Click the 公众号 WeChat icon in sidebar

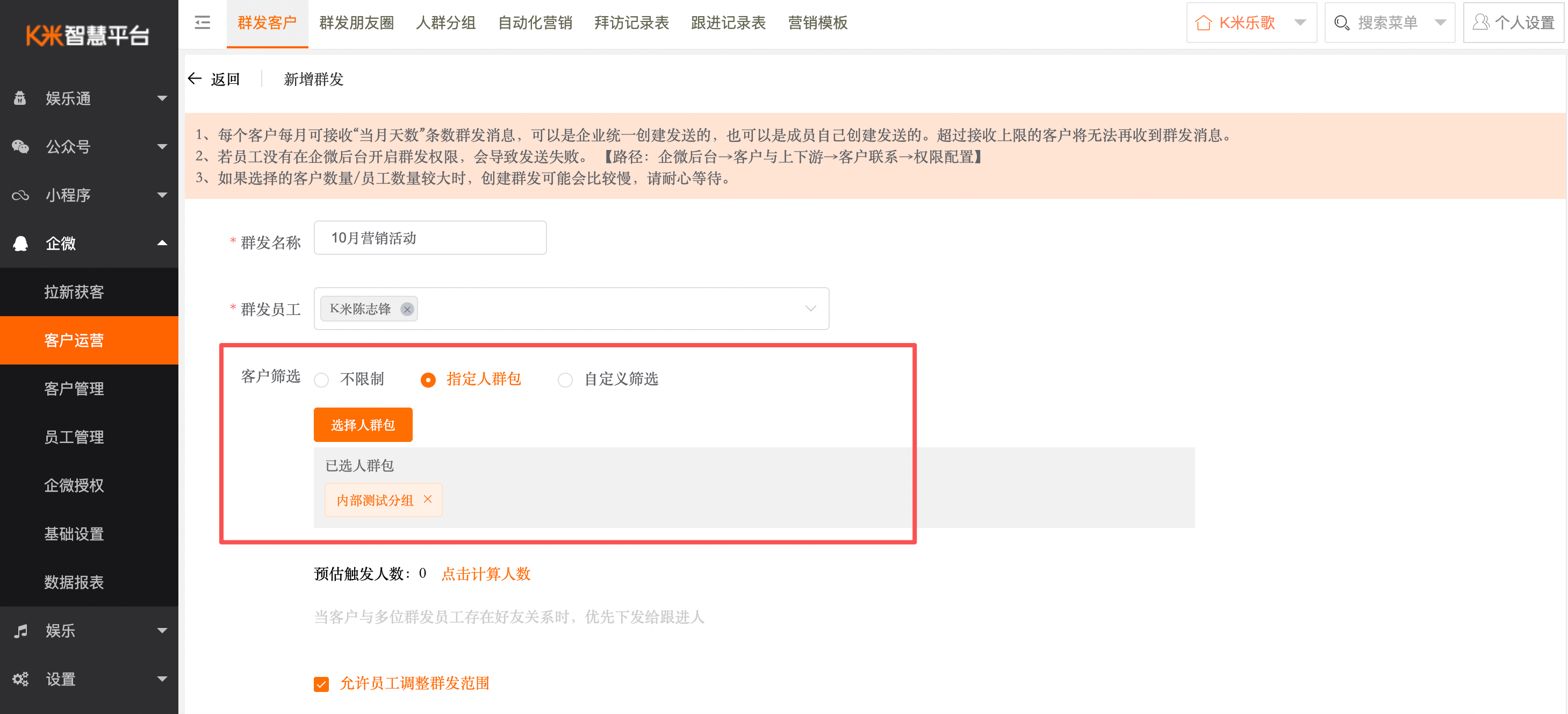(21, 147)
